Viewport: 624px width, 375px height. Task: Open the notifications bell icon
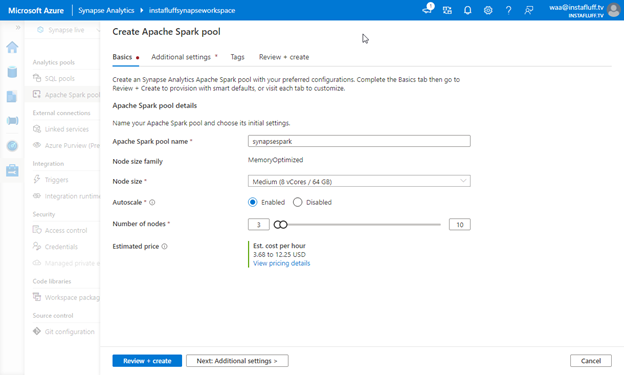pos(468,10)
